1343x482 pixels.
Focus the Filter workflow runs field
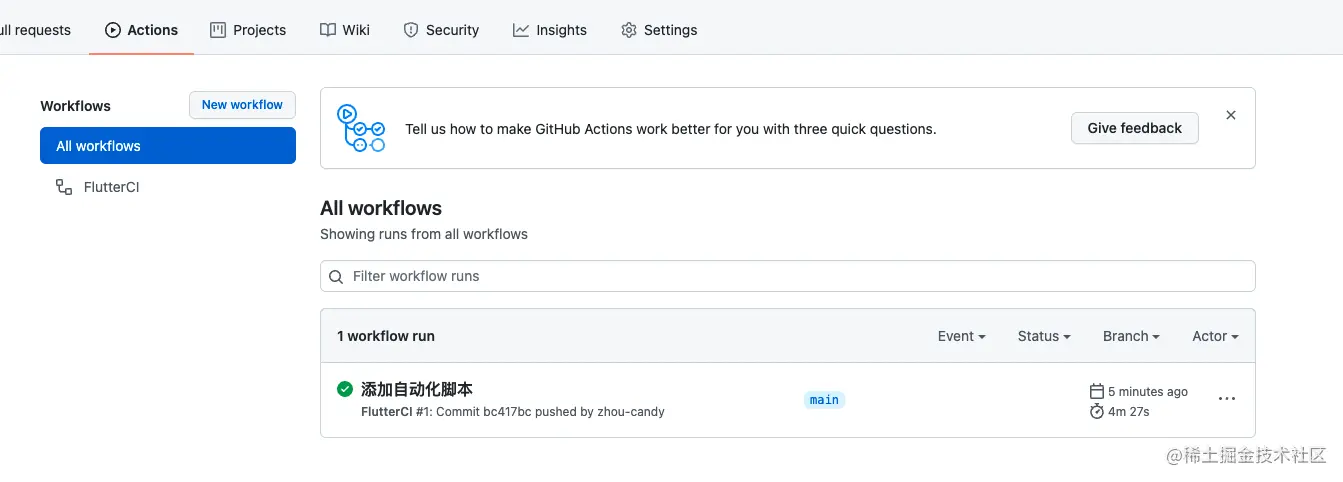click(788, 276)
